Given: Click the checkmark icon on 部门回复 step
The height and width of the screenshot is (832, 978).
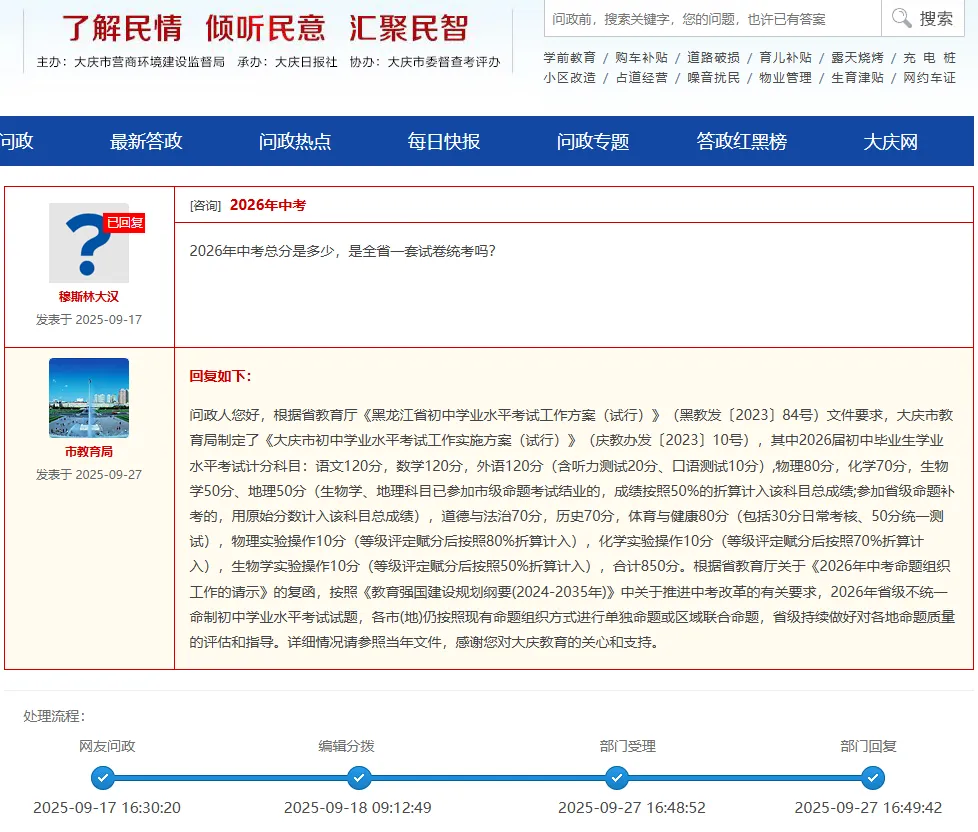Looking at the screenshot, I should coord(872,777).
